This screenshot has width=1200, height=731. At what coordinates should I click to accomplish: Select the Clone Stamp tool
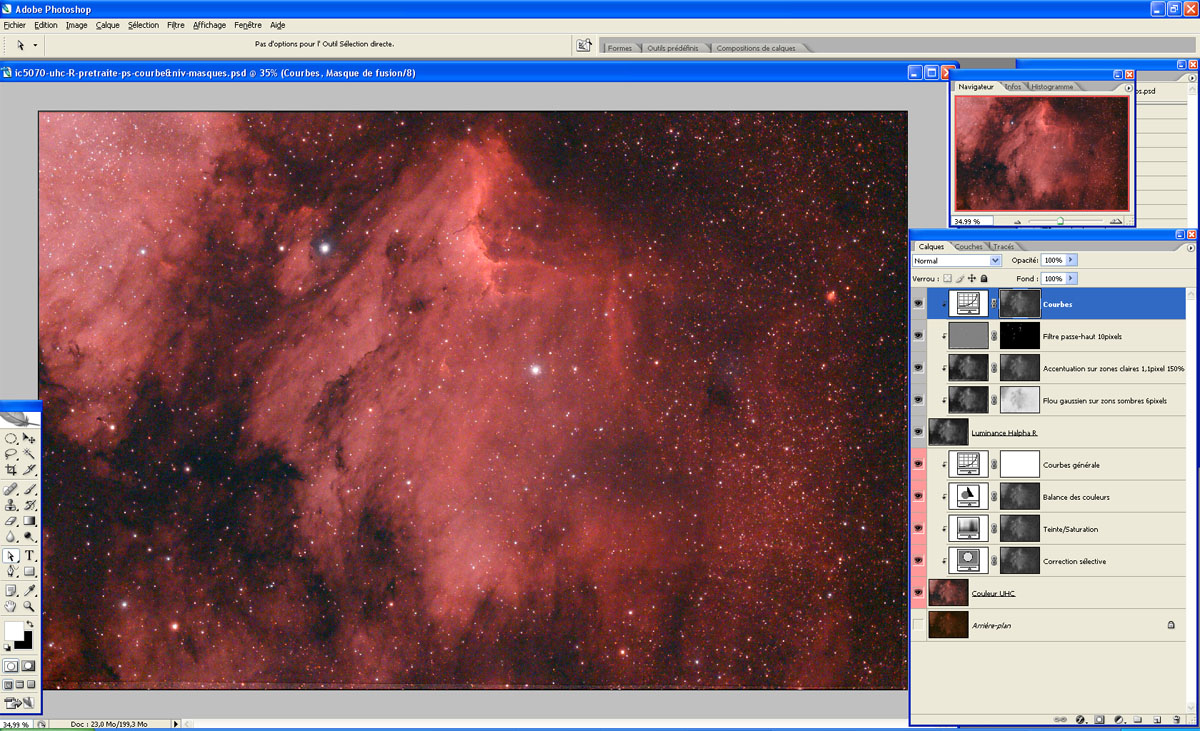click(10, 505)
